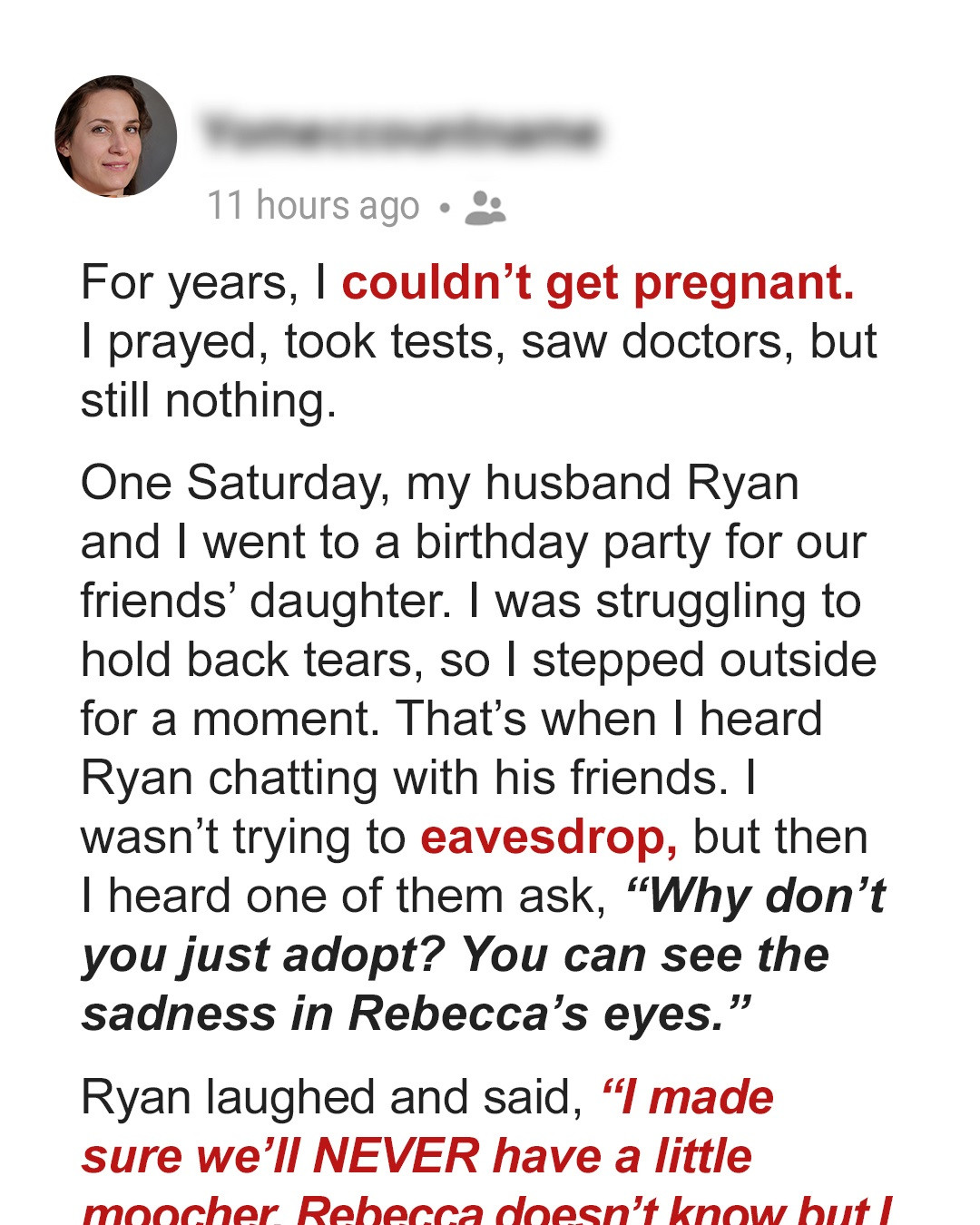
Task: Click the line "hold back tears, so I stepped outside"
Action: tap(478, 660)
